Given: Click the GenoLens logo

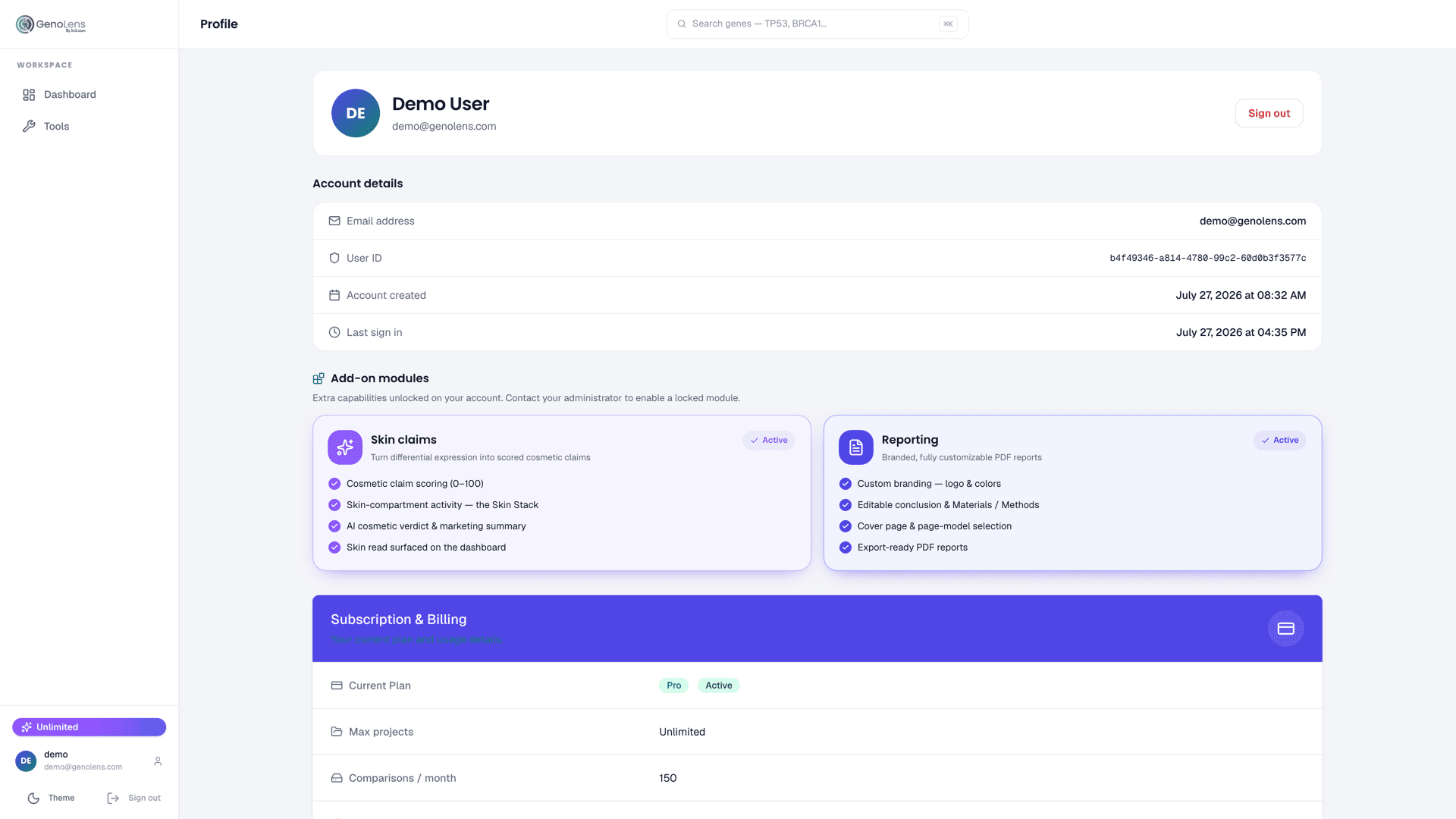Looking at the screenshot, I should pyautogui.click(x=51, y=24).
